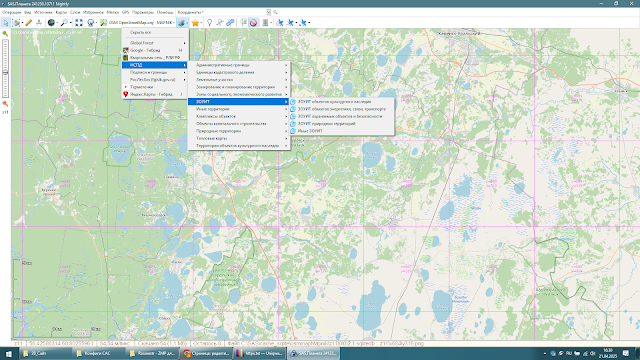The width and height of the screenshot is (640, 360).
Task: Toggle the Google - Гибрид layer
Action: (155, 50)
